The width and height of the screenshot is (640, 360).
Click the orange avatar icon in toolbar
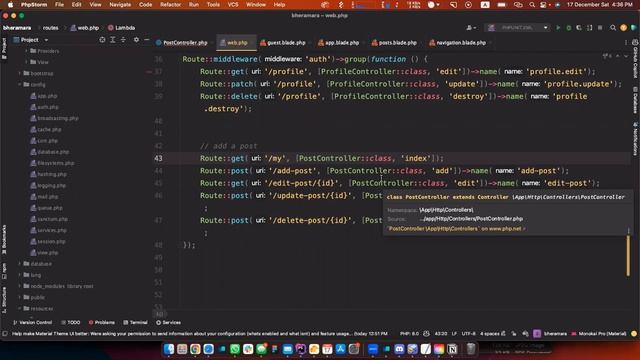coord(623,28)
